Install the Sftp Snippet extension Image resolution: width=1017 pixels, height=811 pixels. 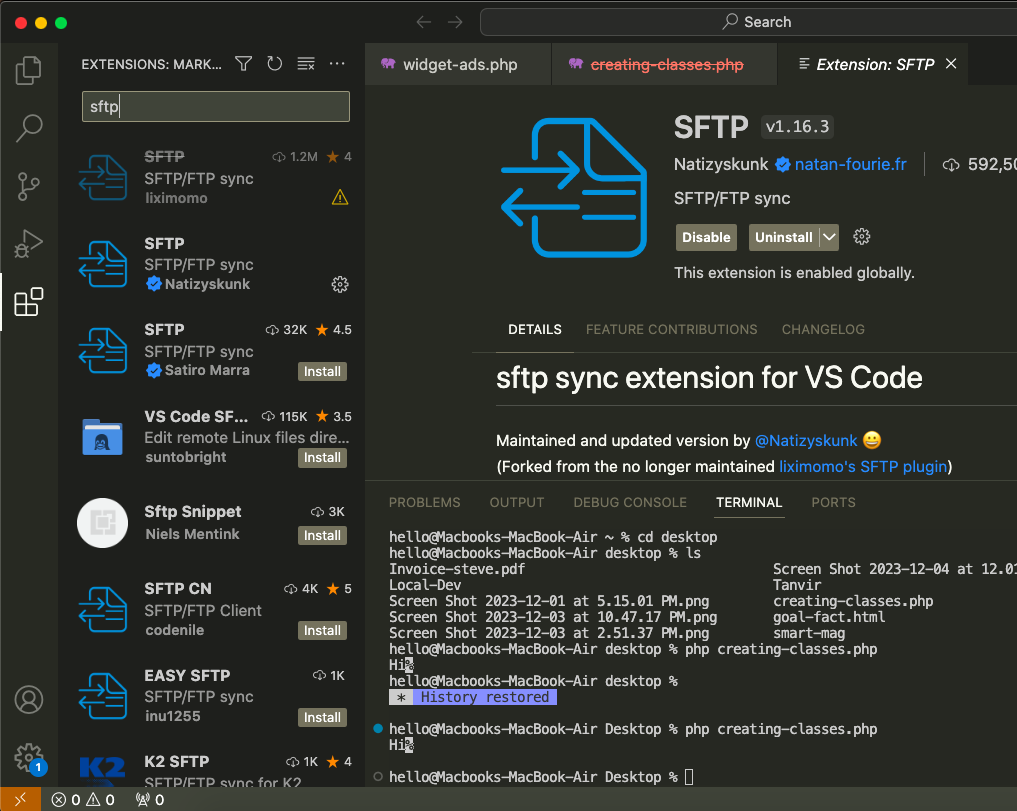point(322,535)
